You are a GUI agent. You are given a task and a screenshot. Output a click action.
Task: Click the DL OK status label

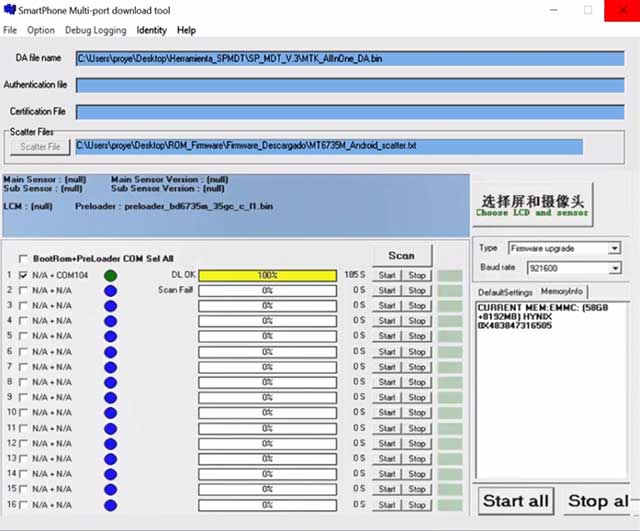point(183,275)
